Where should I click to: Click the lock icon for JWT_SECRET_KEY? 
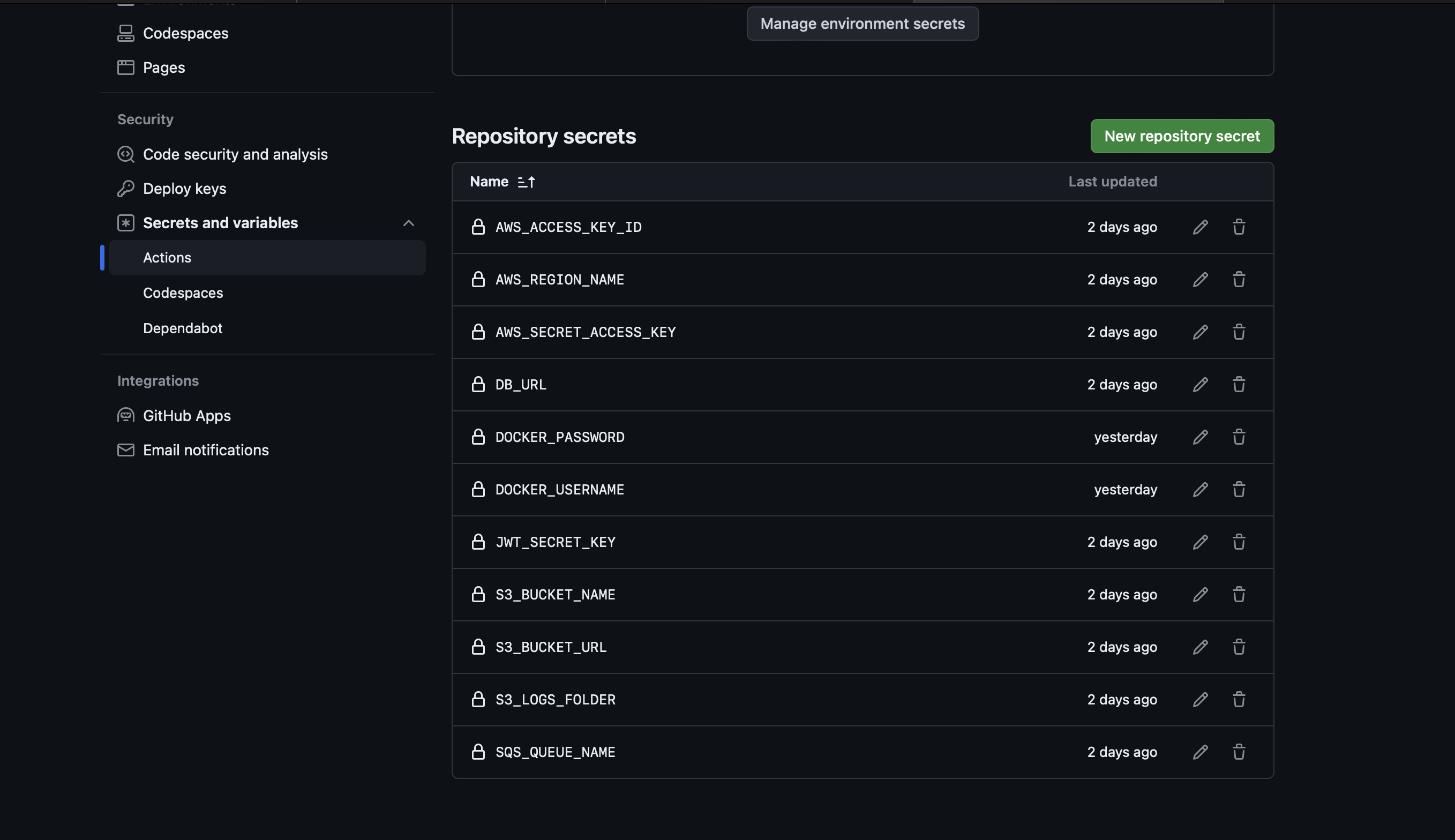[477, 542]
